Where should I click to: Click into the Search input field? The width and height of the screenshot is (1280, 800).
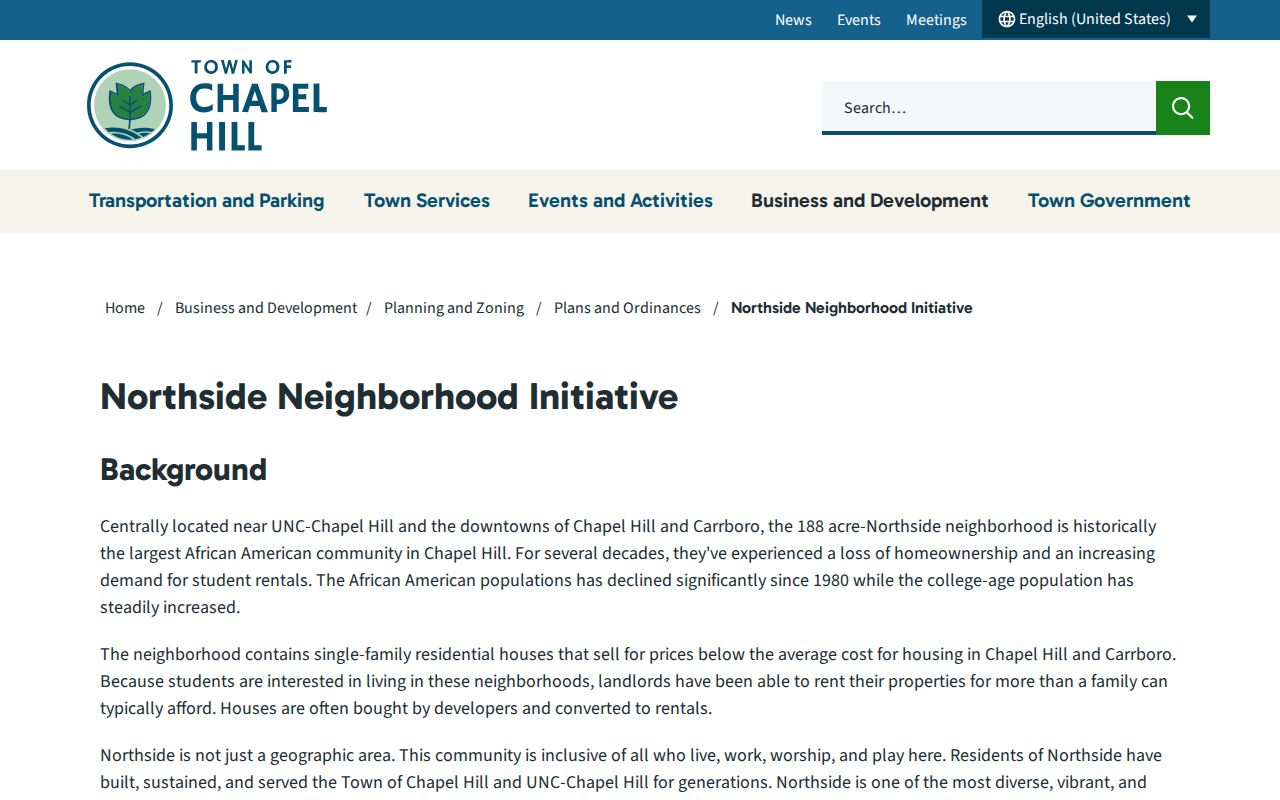coord(989,108)
